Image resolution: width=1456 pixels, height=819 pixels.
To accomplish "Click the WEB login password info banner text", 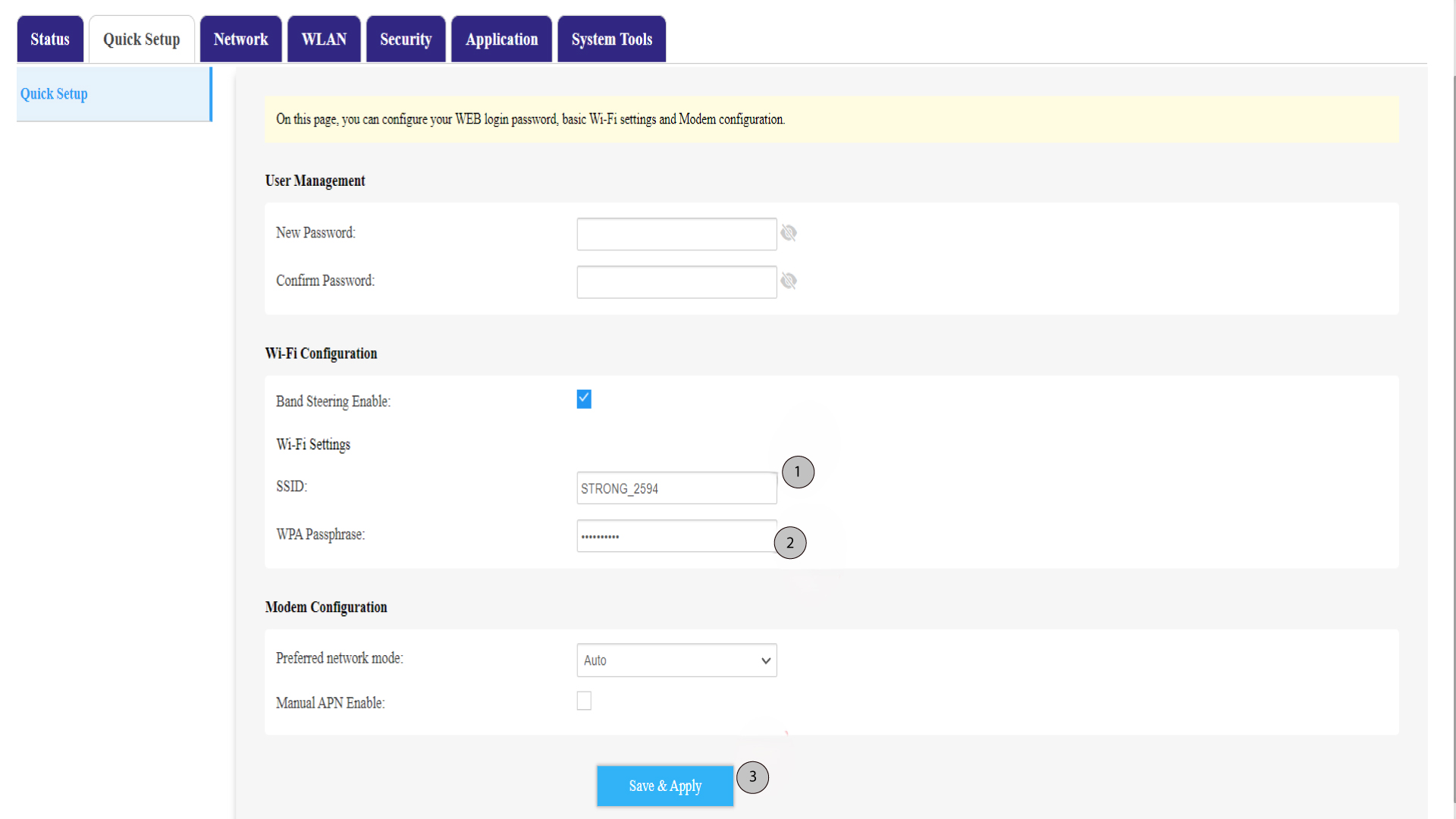I will 530,119.
